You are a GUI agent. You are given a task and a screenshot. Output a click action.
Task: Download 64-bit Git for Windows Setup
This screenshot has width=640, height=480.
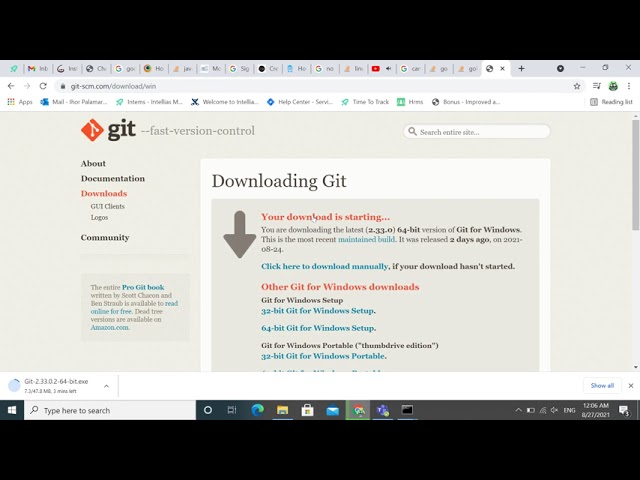coord(318,328)
